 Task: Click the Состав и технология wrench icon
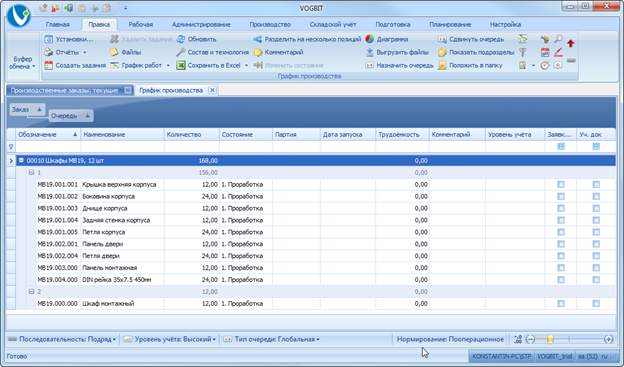tap(181, 52)
